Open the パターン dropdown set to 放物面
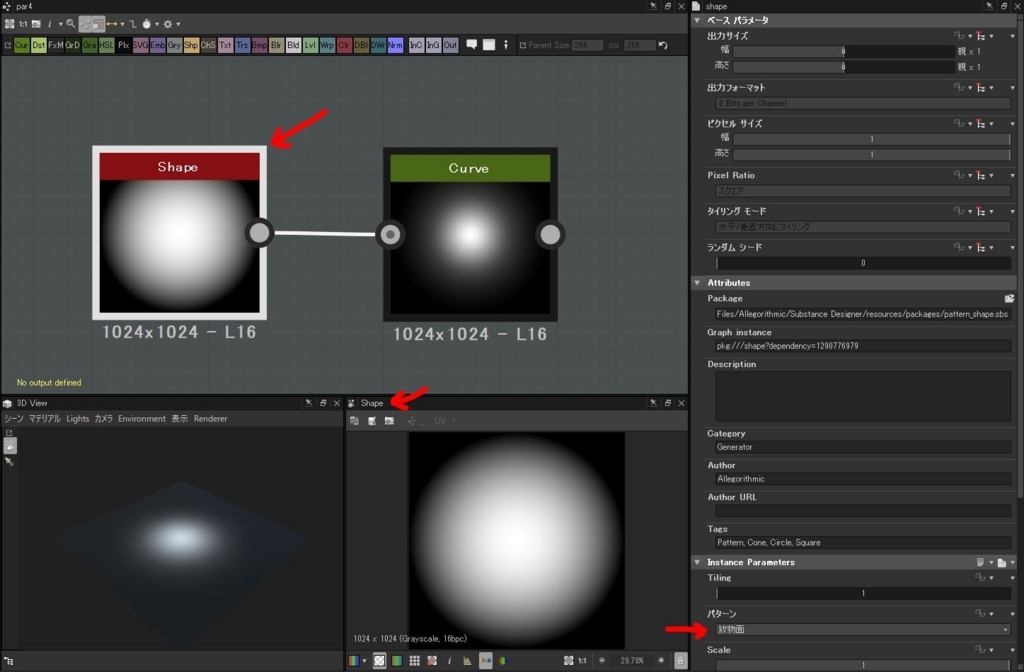 863,630
